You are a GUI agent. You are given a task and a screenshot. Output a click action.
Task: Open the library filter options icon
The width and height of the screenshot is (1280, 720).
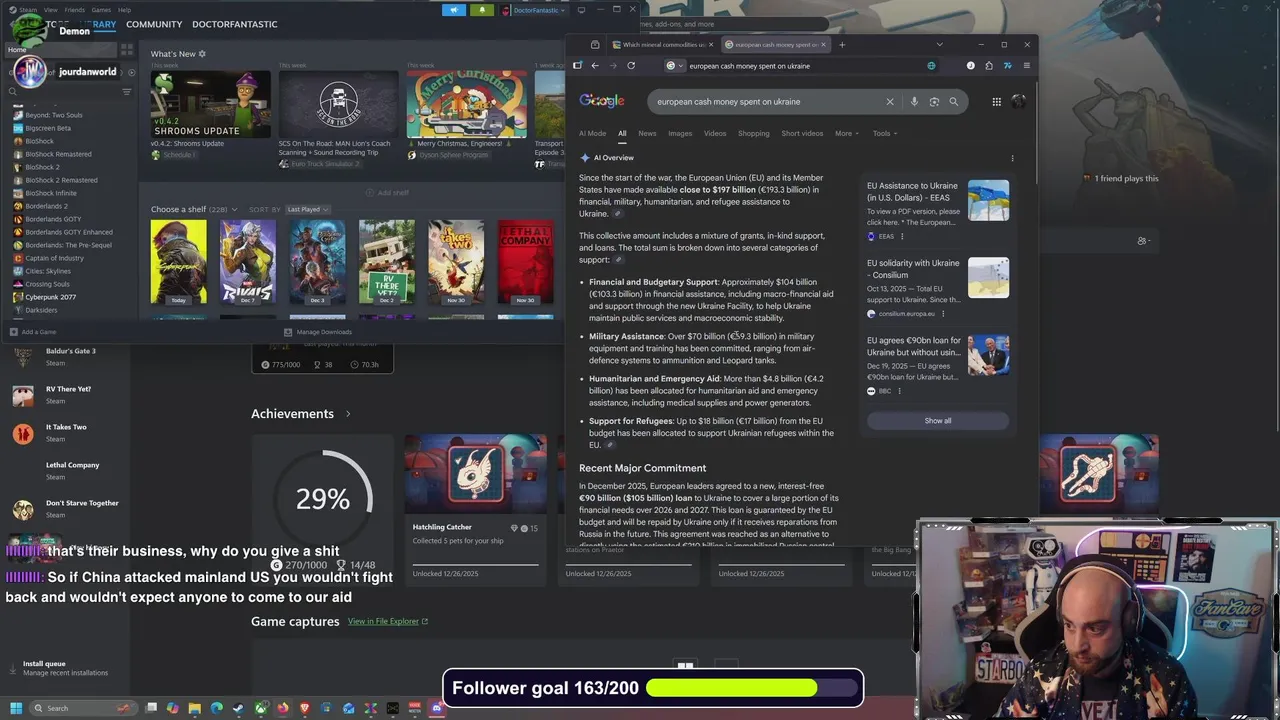point(126,92)
